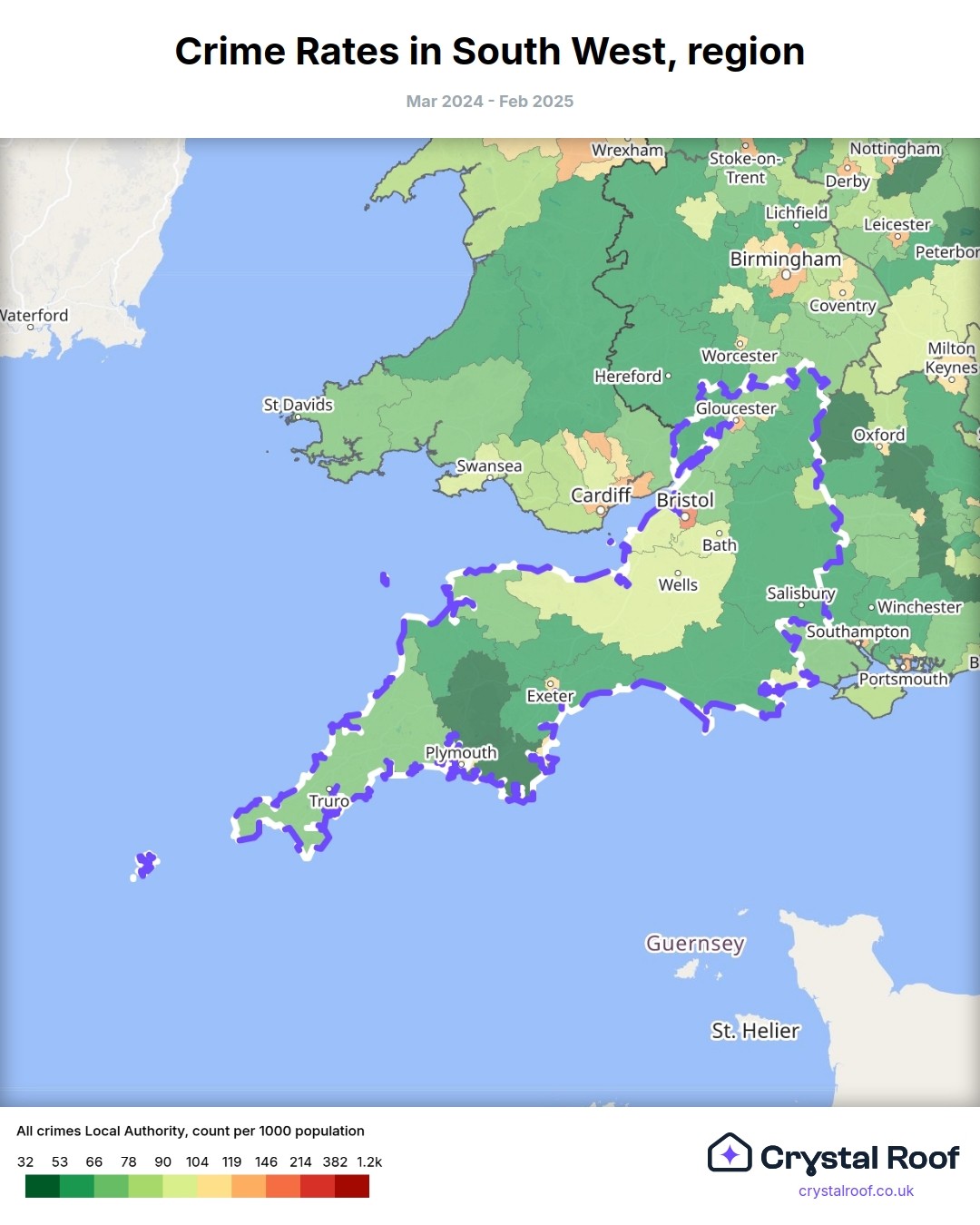Click the St Davids map label
Viewport: 980px width, 1225px height.
(x=298, y=405)
